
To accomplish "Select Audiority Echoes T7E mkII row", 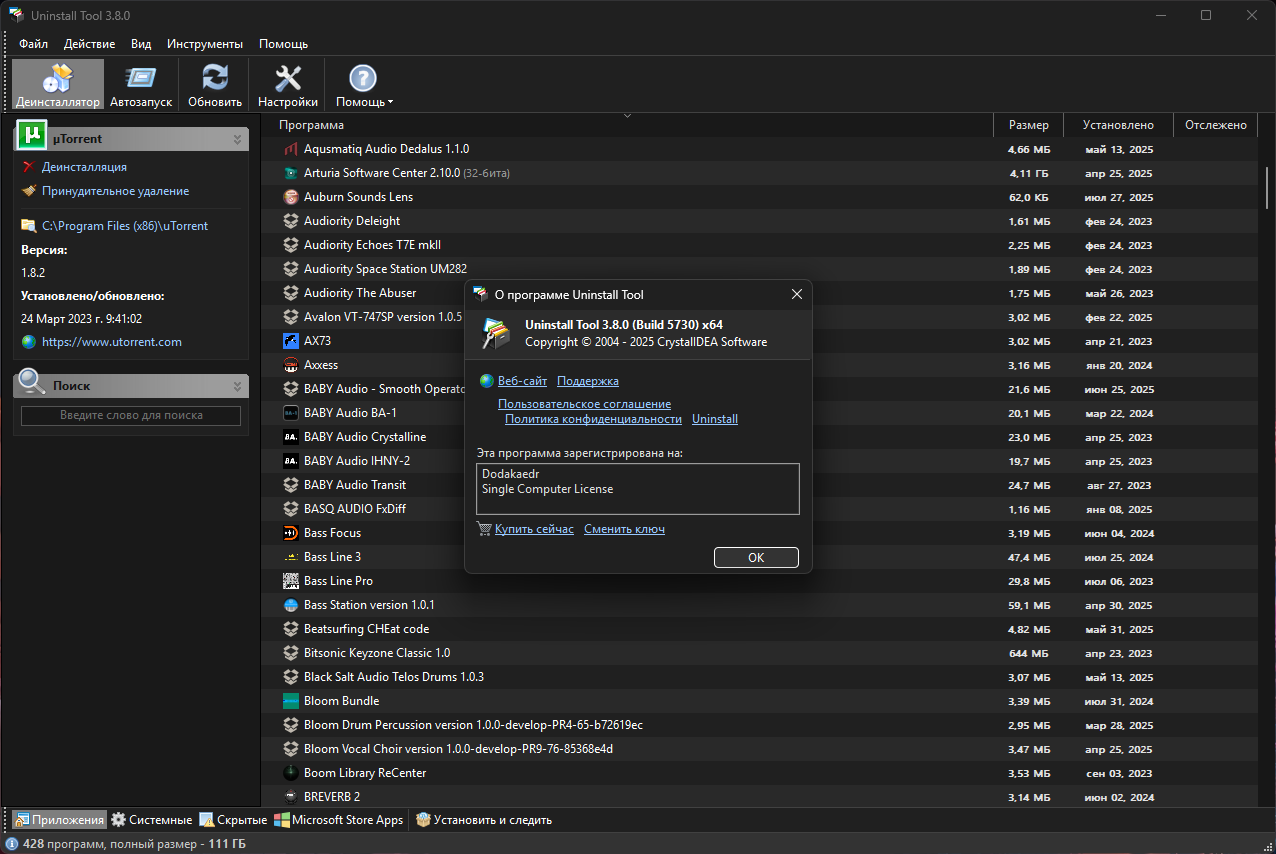I will pyautogui.click(x=759, y=245).
